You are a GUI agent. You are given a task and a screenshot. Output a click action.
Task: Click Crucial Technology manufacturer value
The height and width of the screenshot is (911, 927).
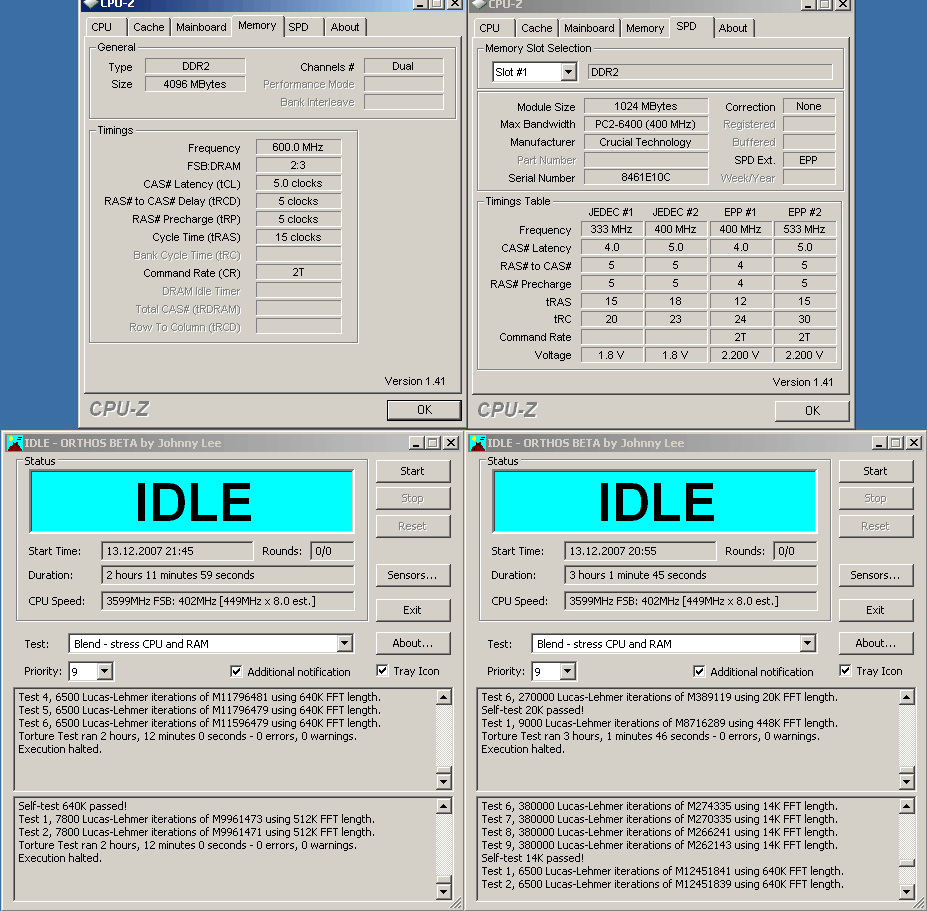[x=646, y=142]
